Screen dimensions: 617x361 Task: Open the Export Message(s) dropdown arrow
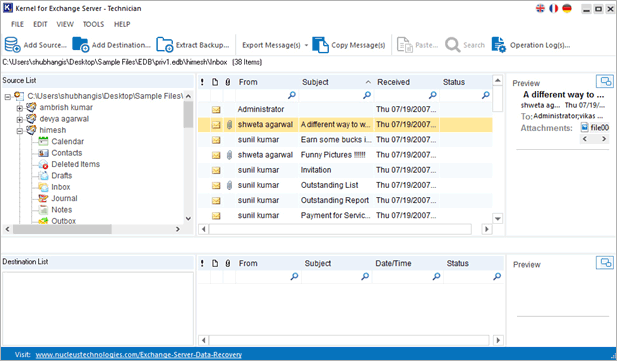coord(306,45)
